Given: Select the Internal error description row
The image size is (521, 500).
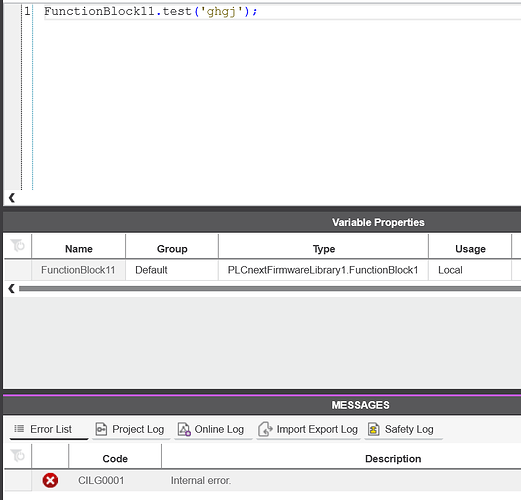Looking at the screenshot, I should 263,480.
